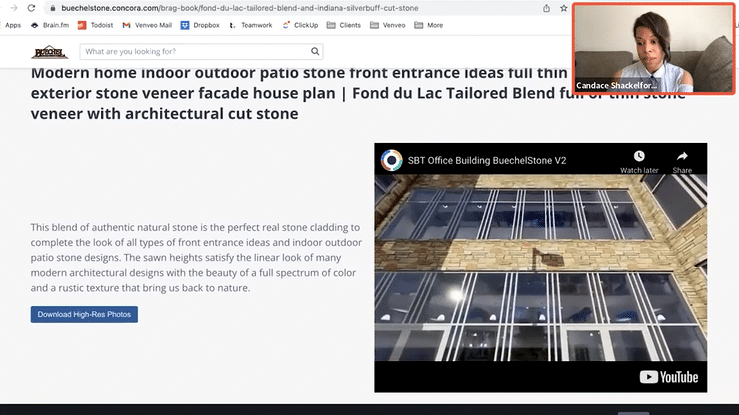The height and width of the screenshot is (415, 739).
Task: Expand the Venveo bookmark folder
Action: 387,25
